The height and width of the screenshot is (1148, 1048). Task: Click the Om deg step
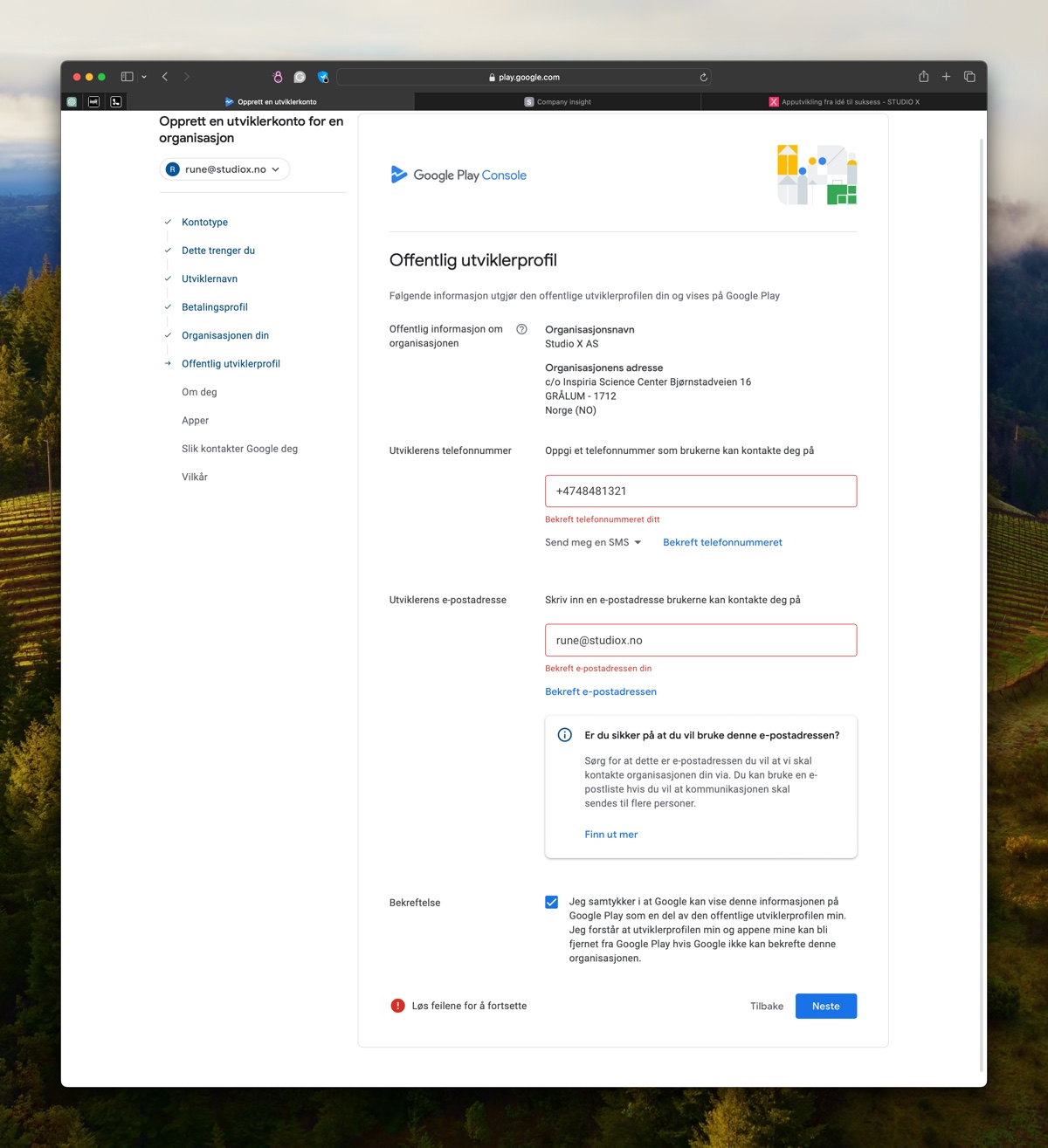[199, 392]
